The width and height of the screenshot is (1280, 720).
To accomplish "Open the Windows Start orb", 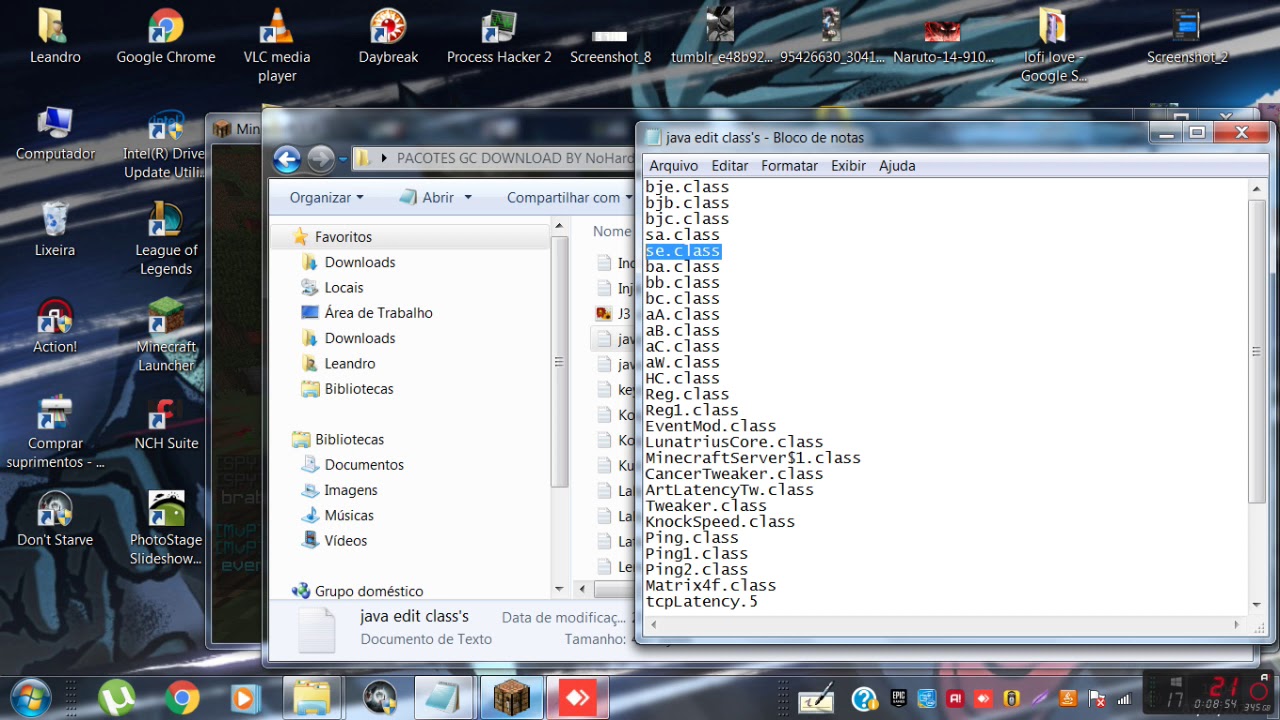I will coord(29,696).
